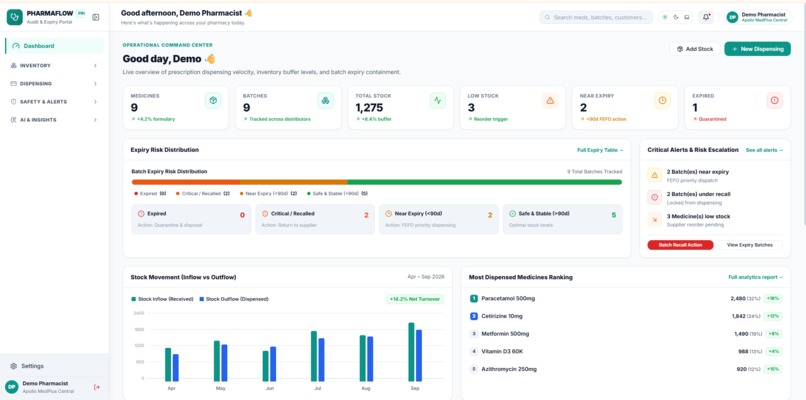The height and width of the screenshot is (400, 806).
Task: Click the Expired tile with count 0
Action: (191, 220)
